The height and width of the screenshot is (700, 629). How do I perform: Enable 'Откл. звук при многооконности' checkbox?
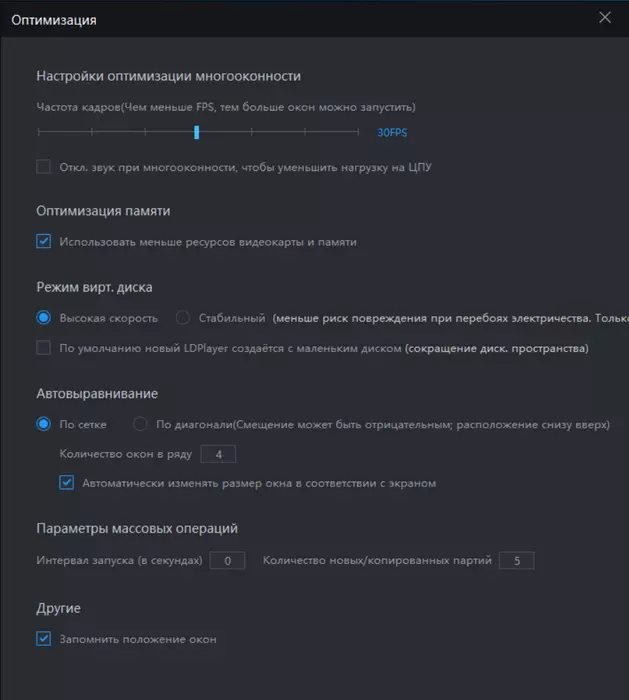[44, 167]
